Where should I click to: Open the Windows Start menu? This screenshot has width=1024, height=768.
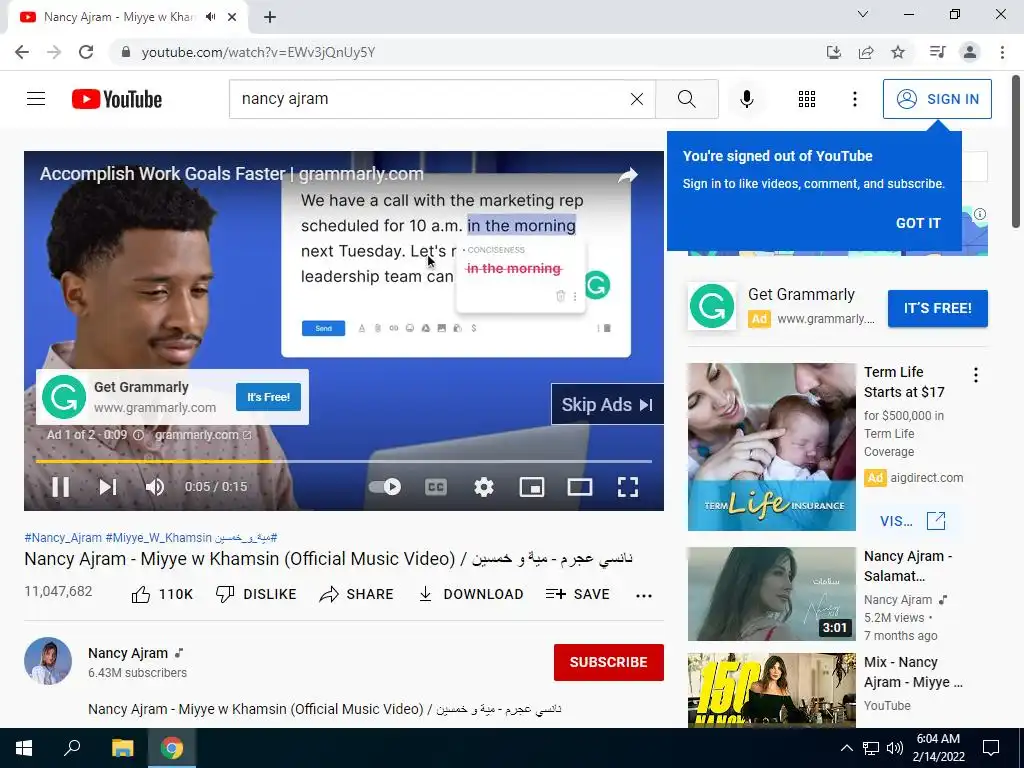point(24,748)
